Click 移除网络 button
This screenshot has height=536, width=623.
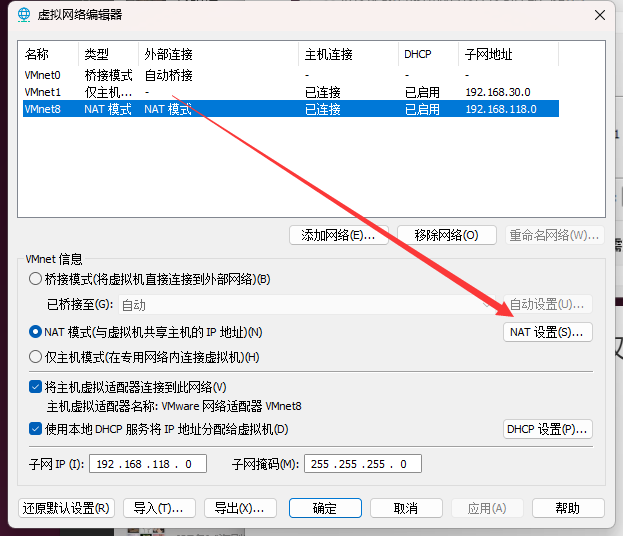(447, 235)
